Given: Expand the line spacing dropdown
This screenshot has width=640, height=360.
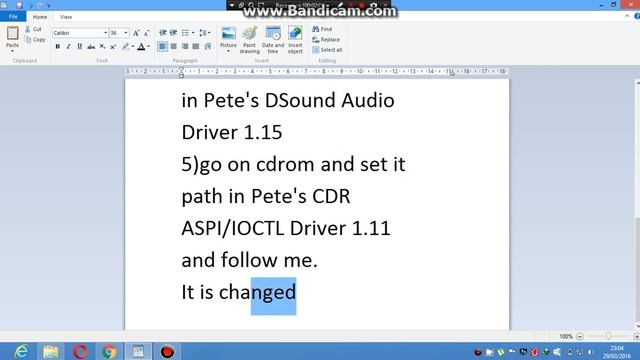Looking at the screenshot, I should tap(209, 33).
